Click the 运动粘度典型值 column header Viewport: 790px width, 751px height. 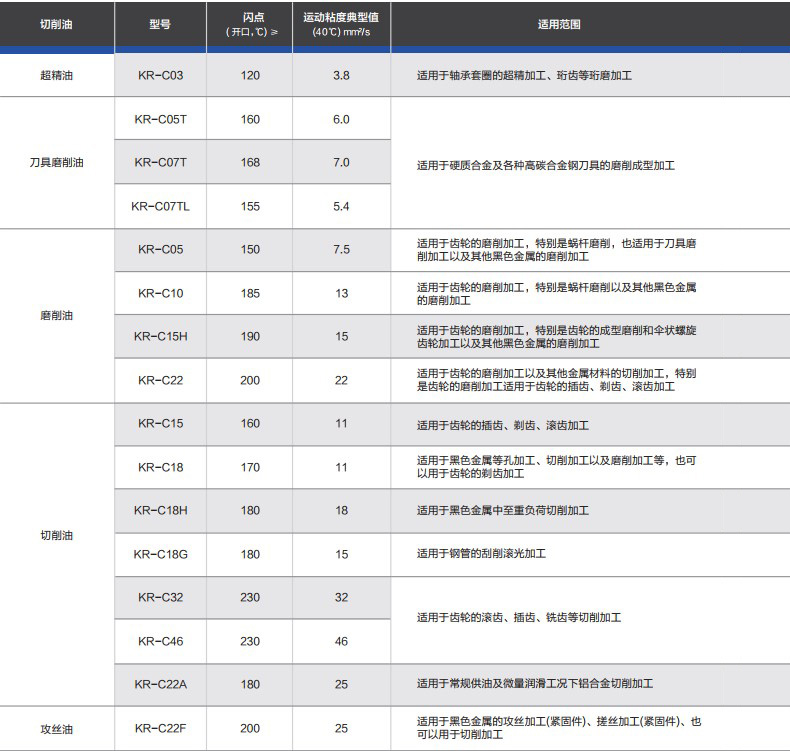tap(341, 24)
